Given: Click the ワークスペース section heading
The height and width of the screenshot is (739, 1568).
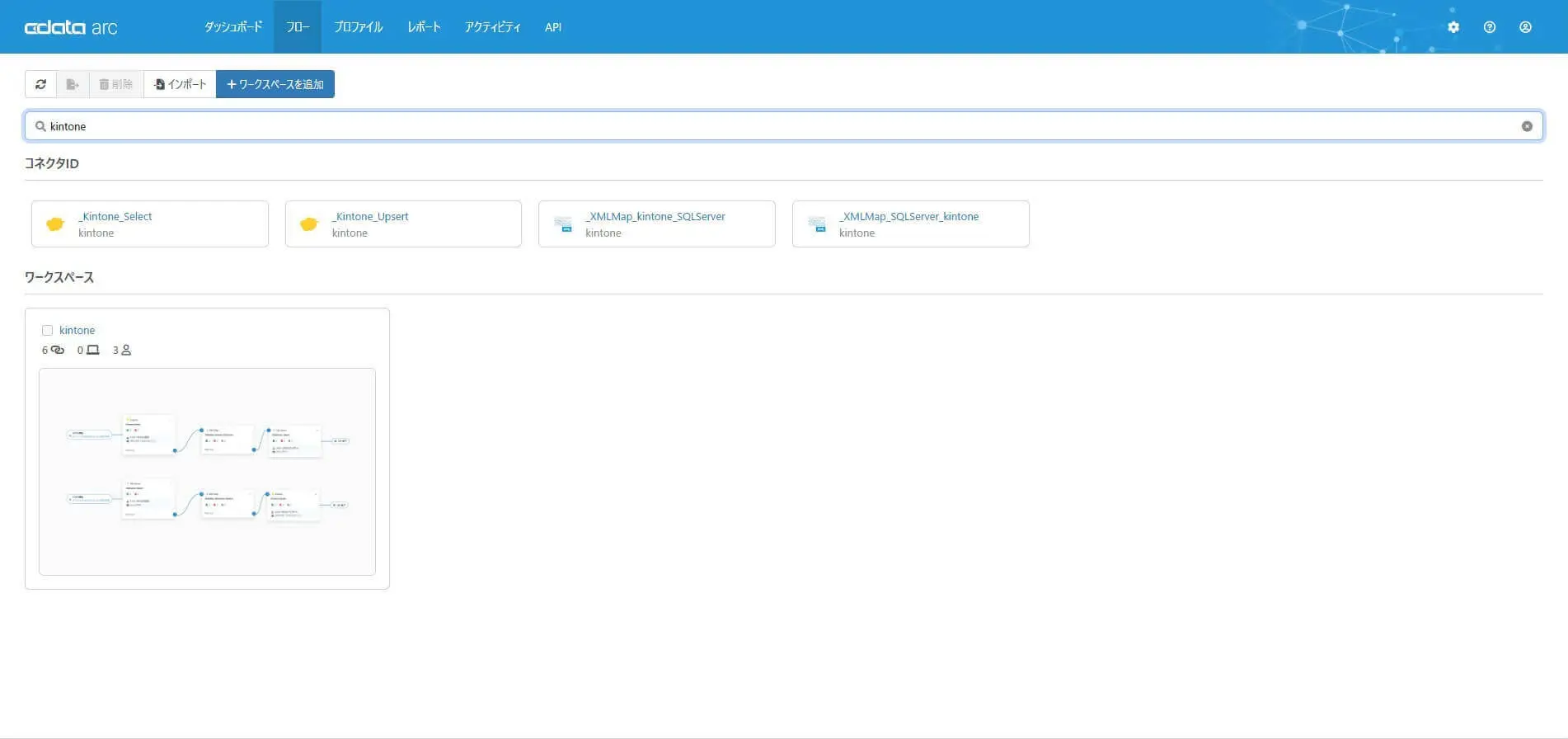Looking at the screenshot, I should [59, 277].
